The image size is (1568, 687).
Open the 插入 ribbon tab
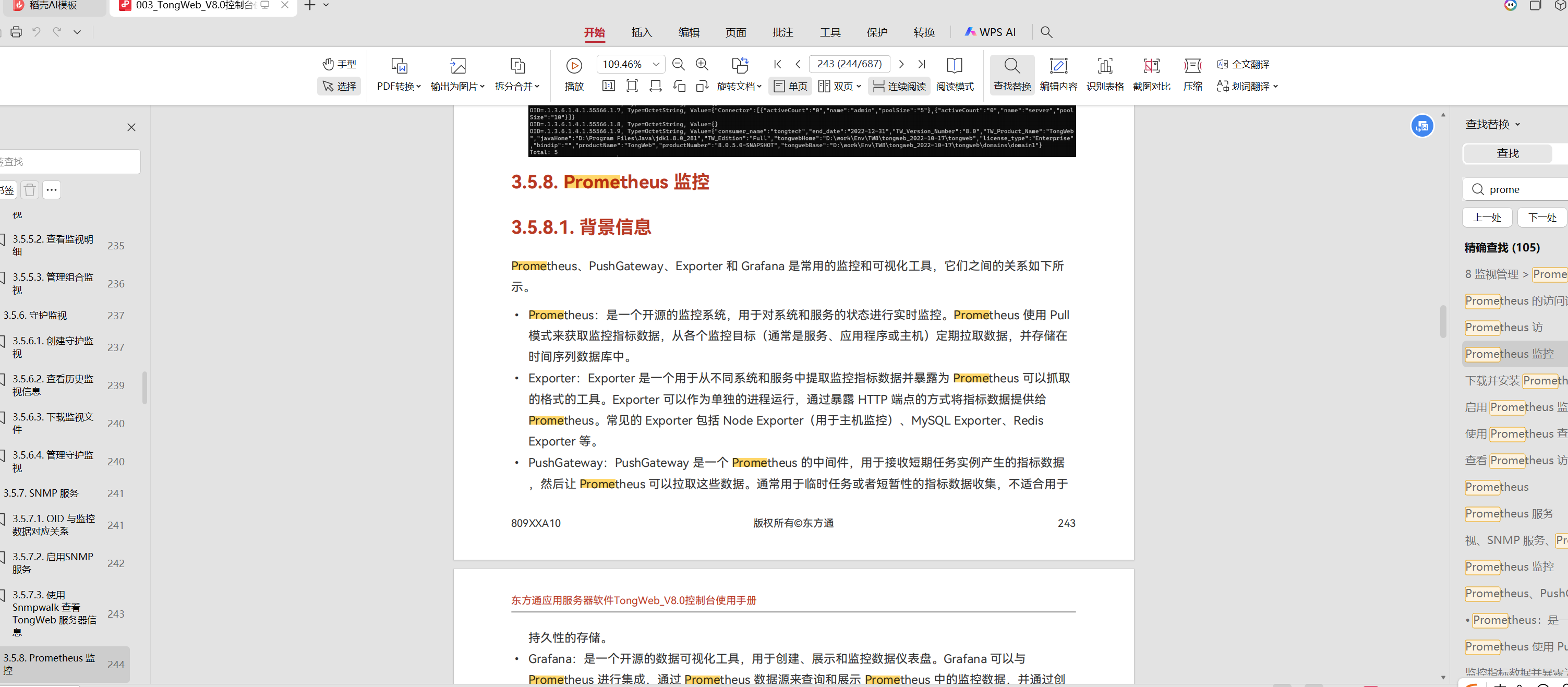[x=642, y=32]
